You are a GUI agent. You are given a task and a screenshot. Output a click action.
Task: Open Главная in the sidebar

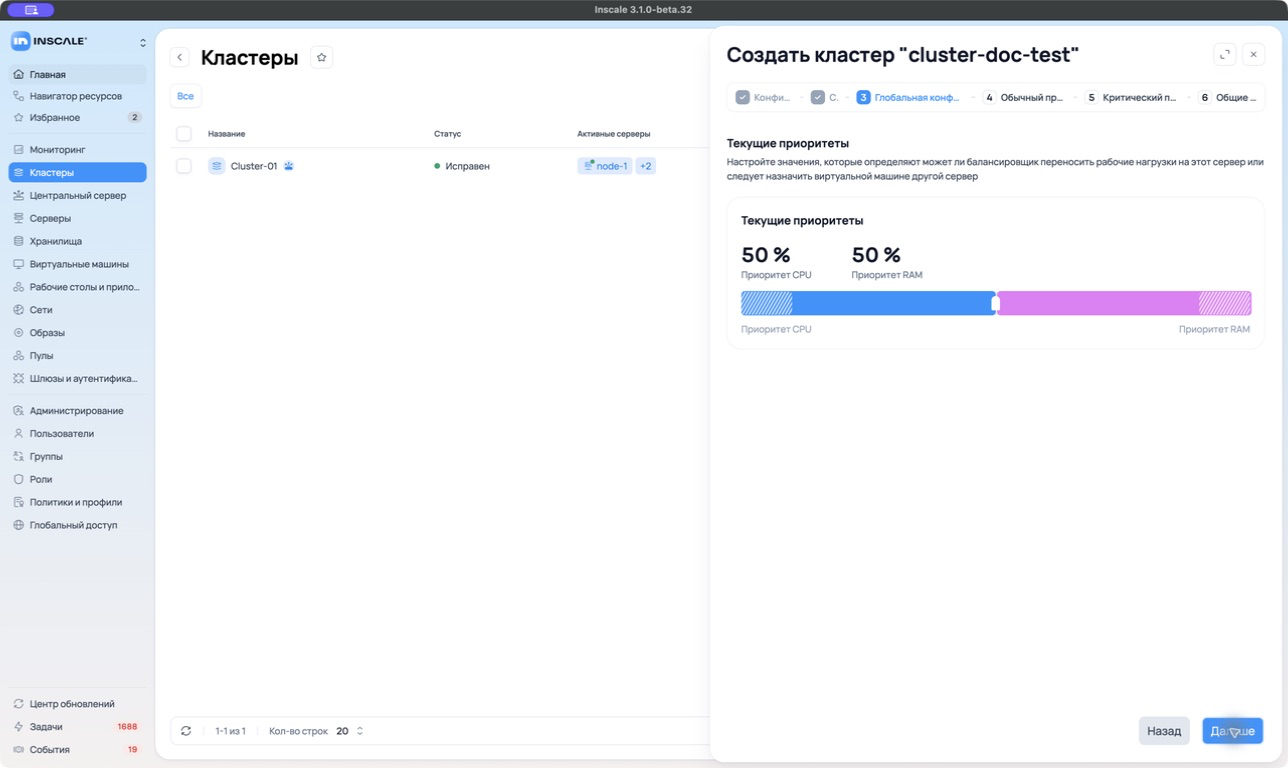[77, 74]
